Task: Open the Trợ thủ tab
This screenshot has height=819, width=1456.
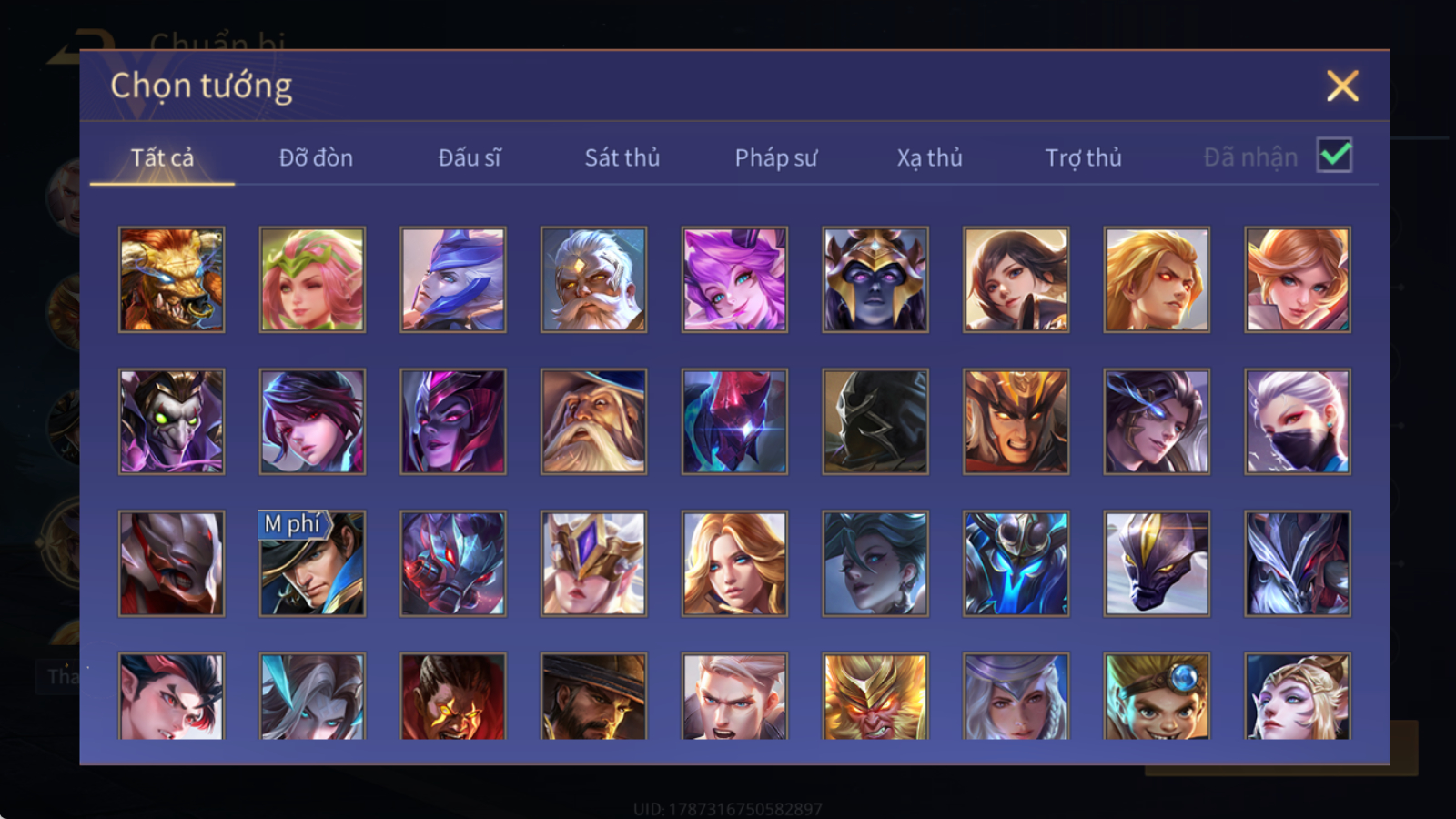Action: (1083, 157)
